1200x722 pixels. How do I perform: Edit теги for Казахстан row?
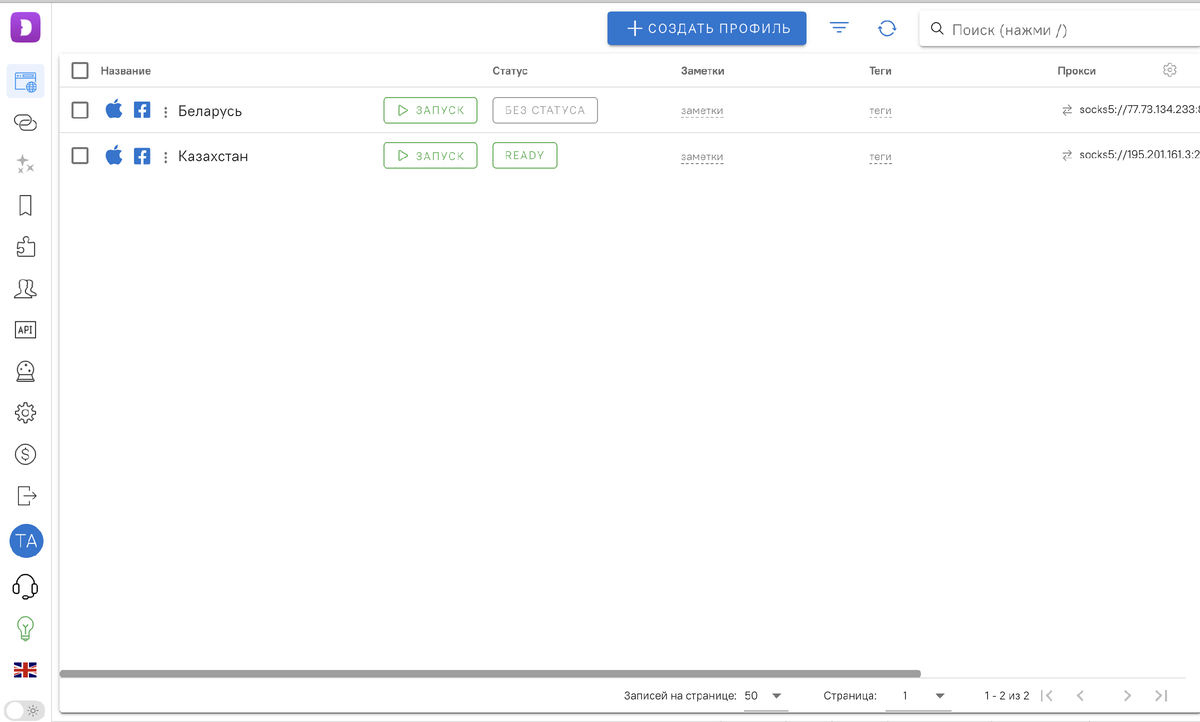[880, 157]
